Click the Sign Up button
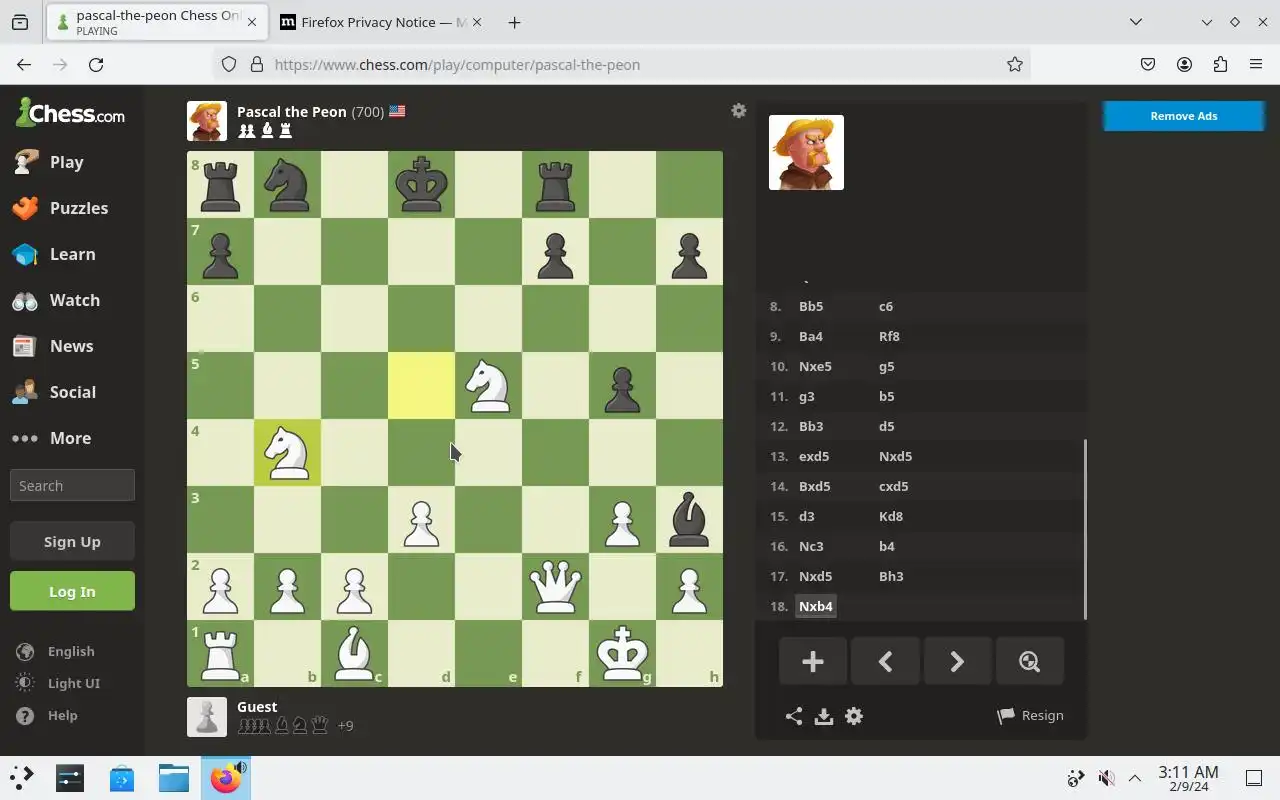The image size is (1280, 800). (x=72, y=541)
